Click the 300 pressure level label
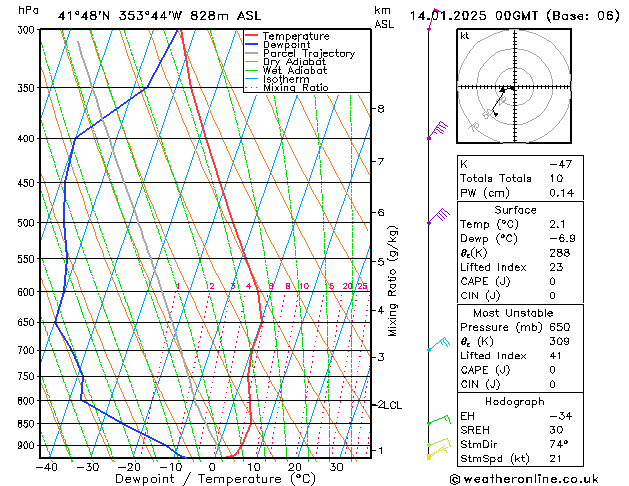629x486 pixels. pos(28,30)
